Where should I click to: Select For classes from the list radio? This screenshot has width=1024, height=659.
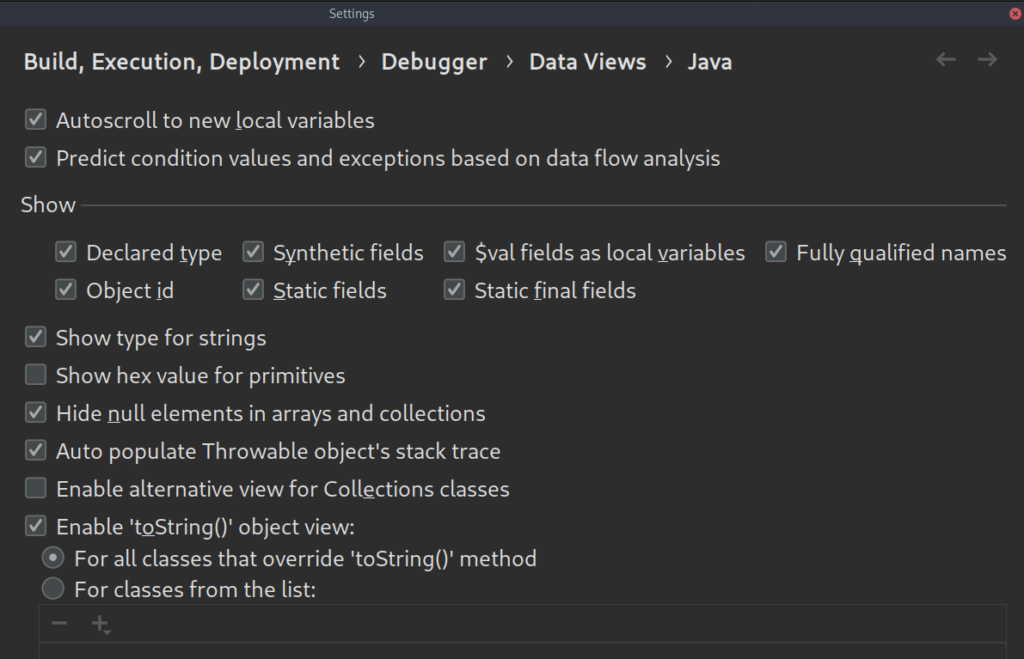[x=53, y=589]
